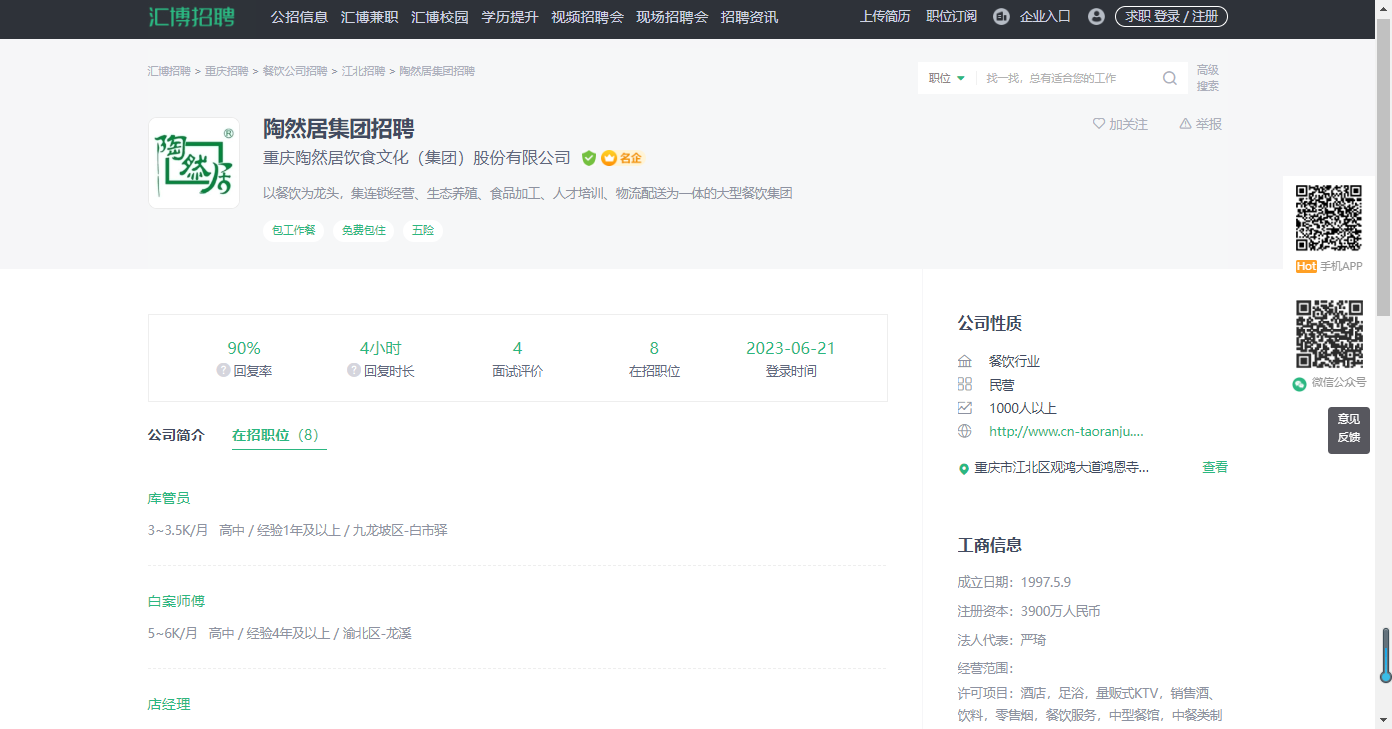The image size is (1392, 729).
Task: Click the 免费包住 benefit tag
Action: (364, 230)
